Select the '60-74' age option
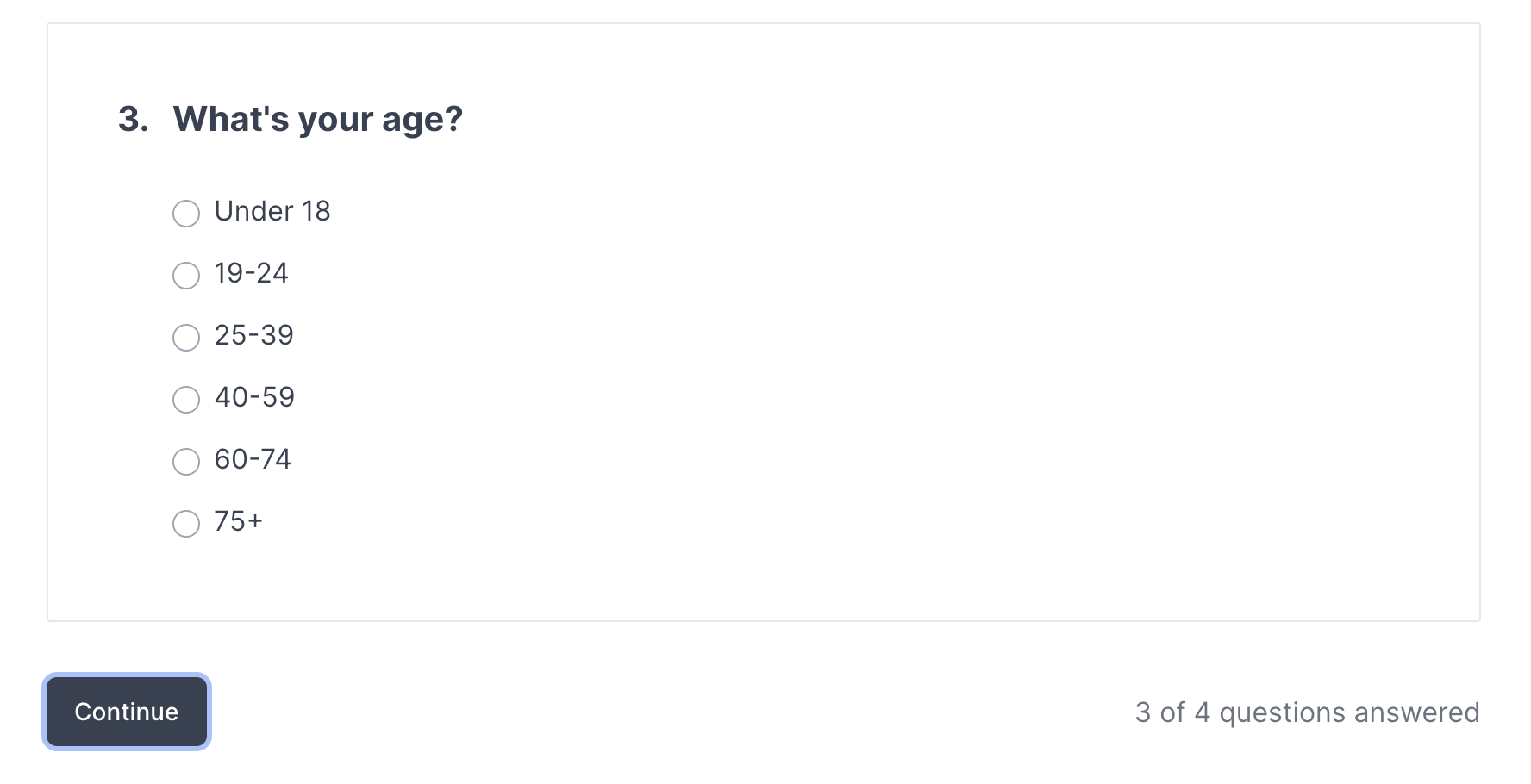 [253, 460]
